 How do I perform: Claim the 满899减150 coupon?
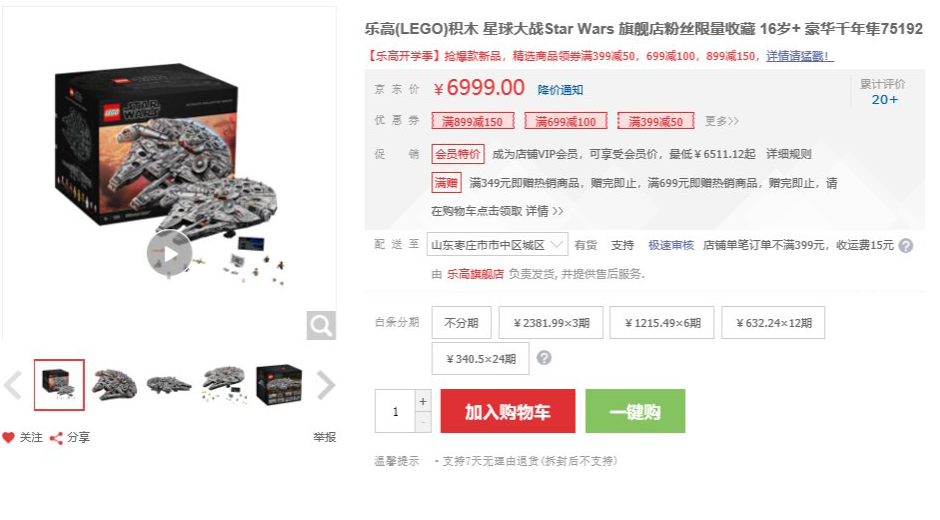472,121
